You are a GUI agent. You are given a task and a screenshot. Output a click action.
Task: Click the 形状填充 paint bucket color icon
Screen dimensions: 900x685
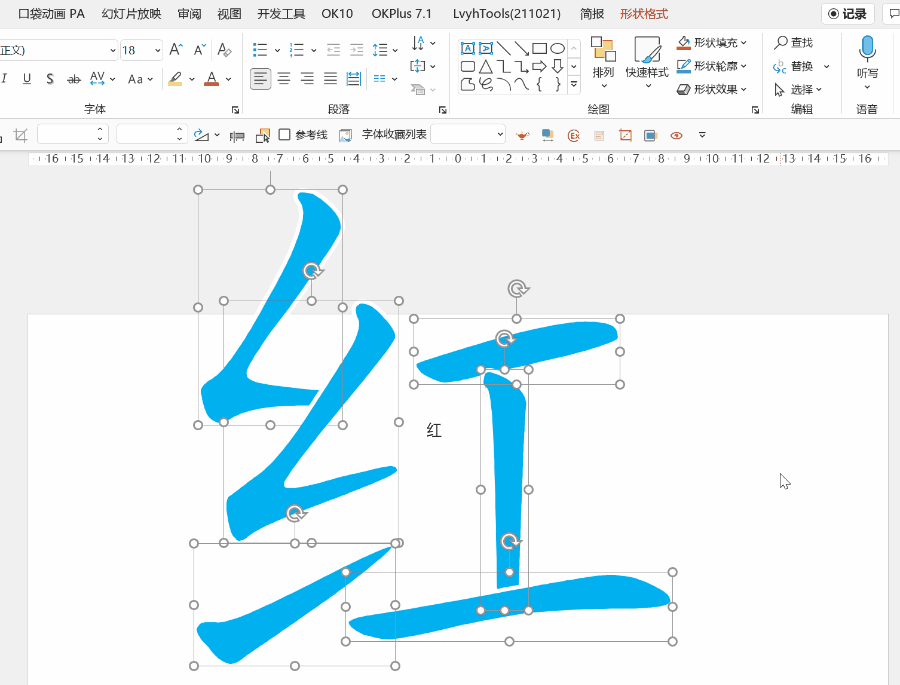[684, 42]
